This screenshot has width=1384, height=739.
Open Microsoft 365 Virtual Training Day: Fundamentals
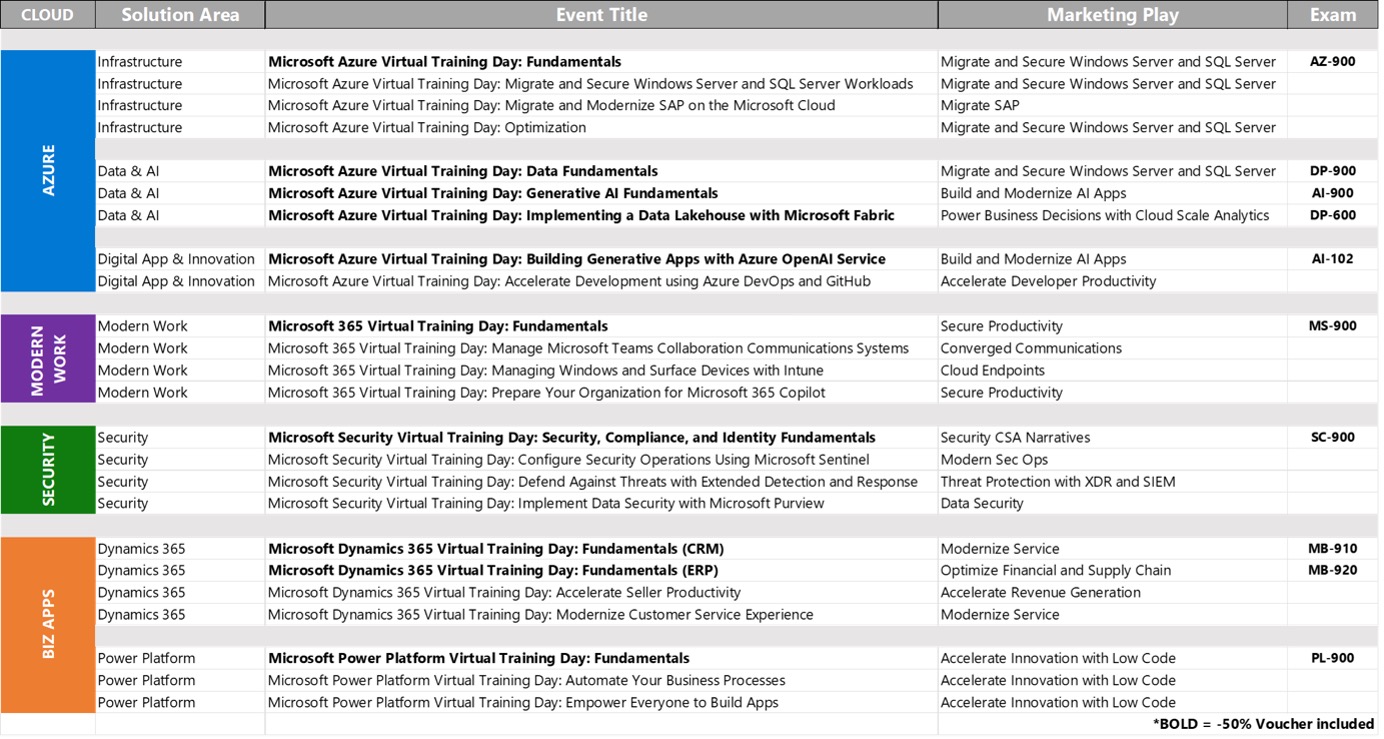(432, 325)
